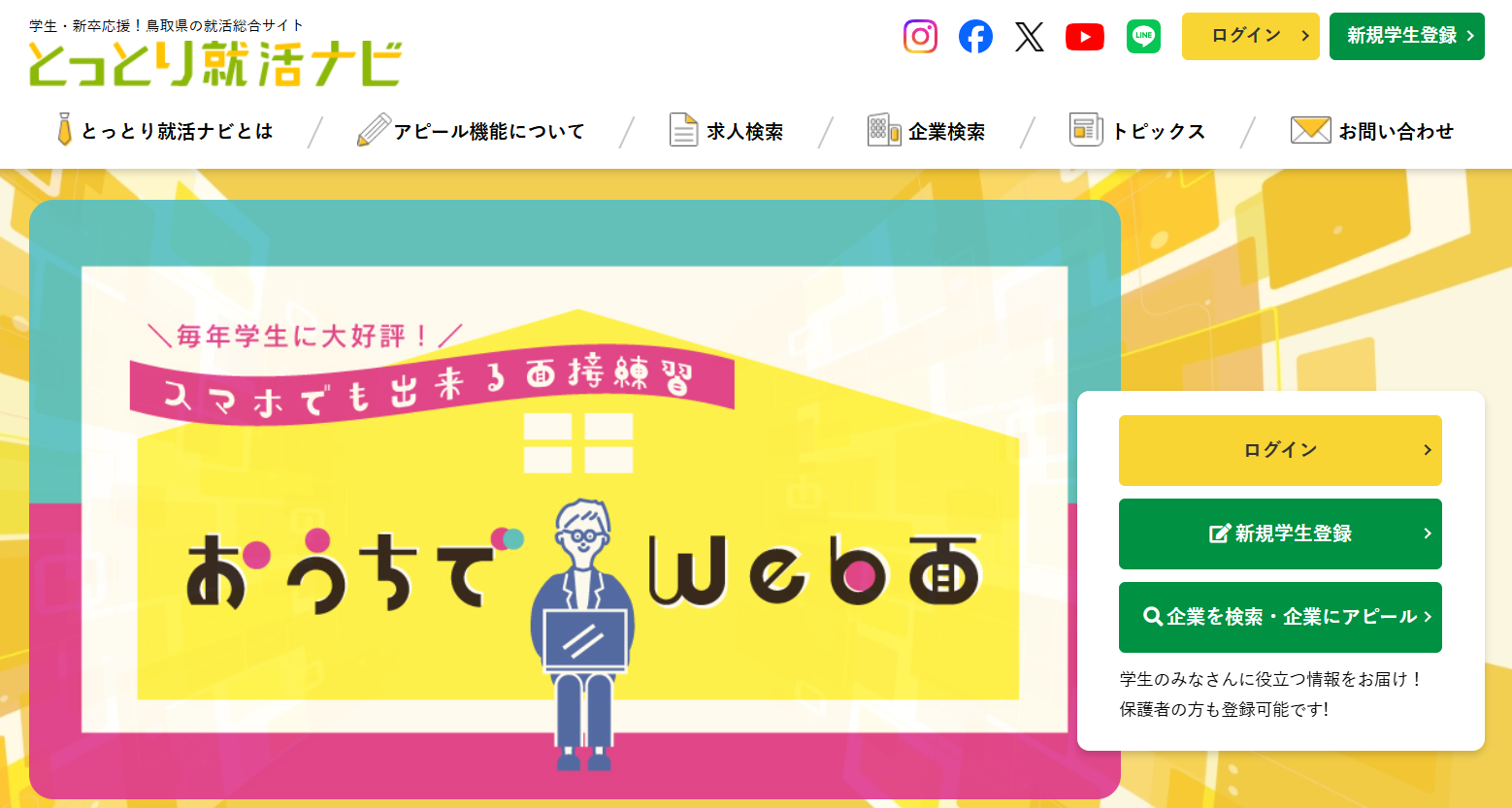Open the YouTube icon link

[x=1085, y=37]
